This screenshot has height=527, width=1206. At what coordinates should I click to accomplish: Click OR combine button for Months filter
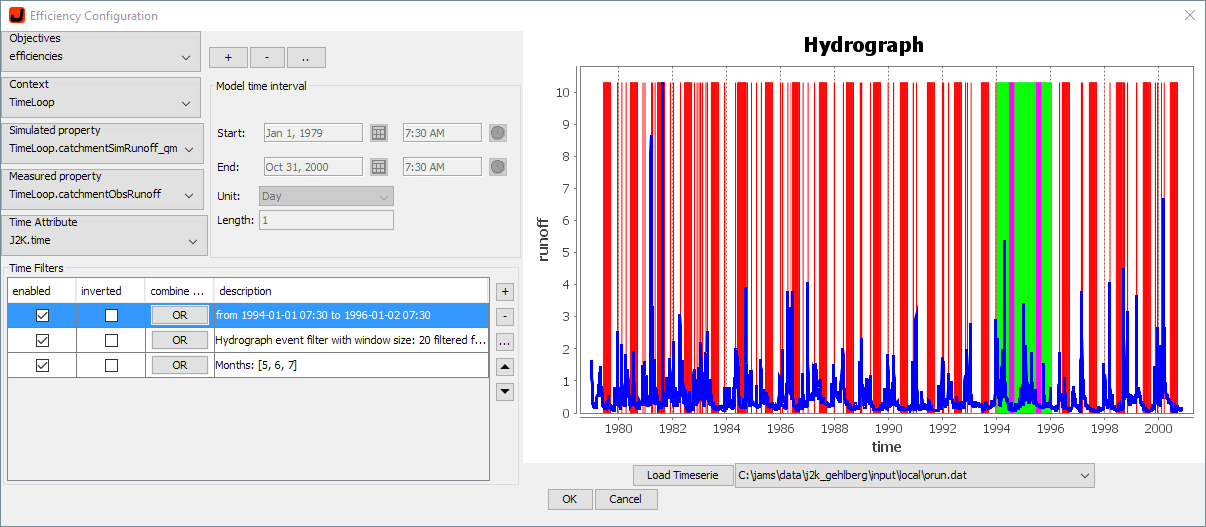(x=179, y=366)
